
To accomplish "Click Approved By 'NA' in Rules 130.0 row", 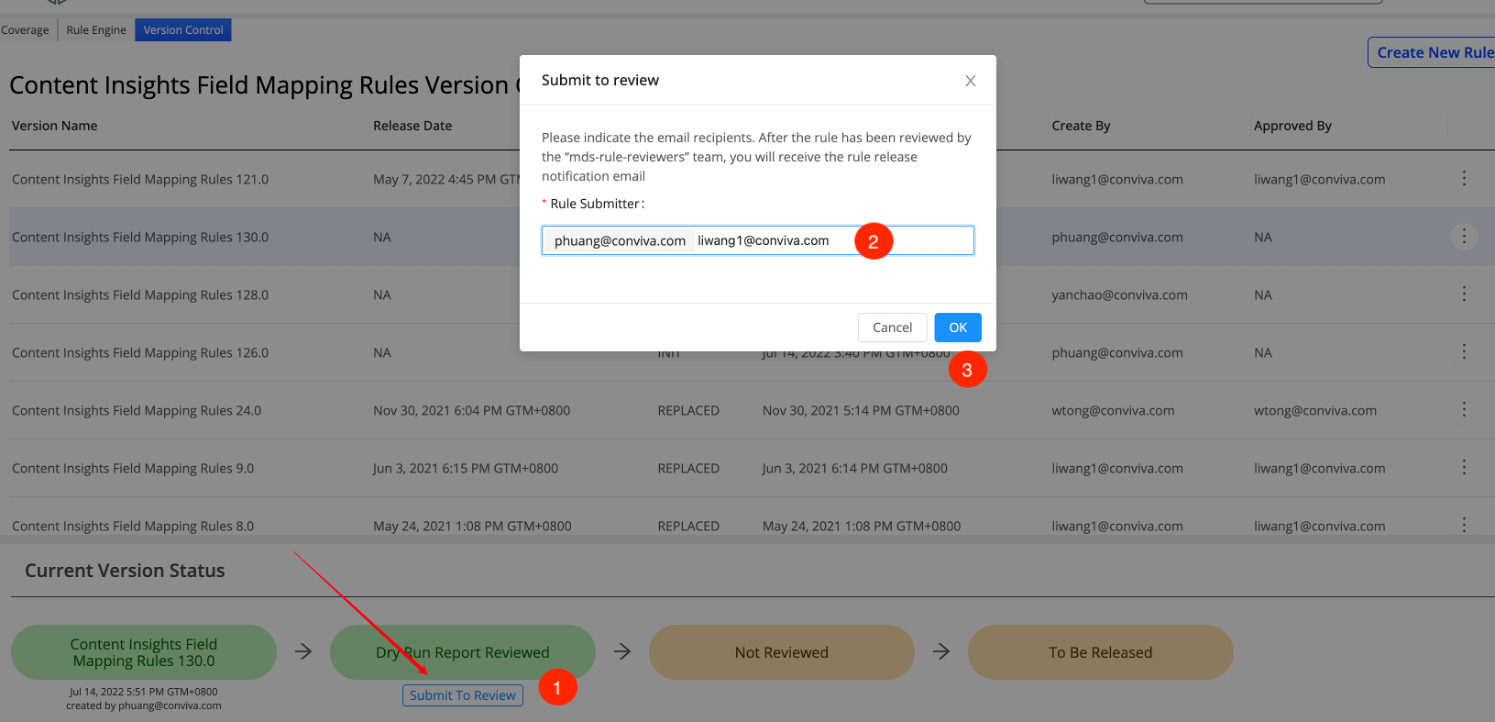I will click(x=1263, y=238).
